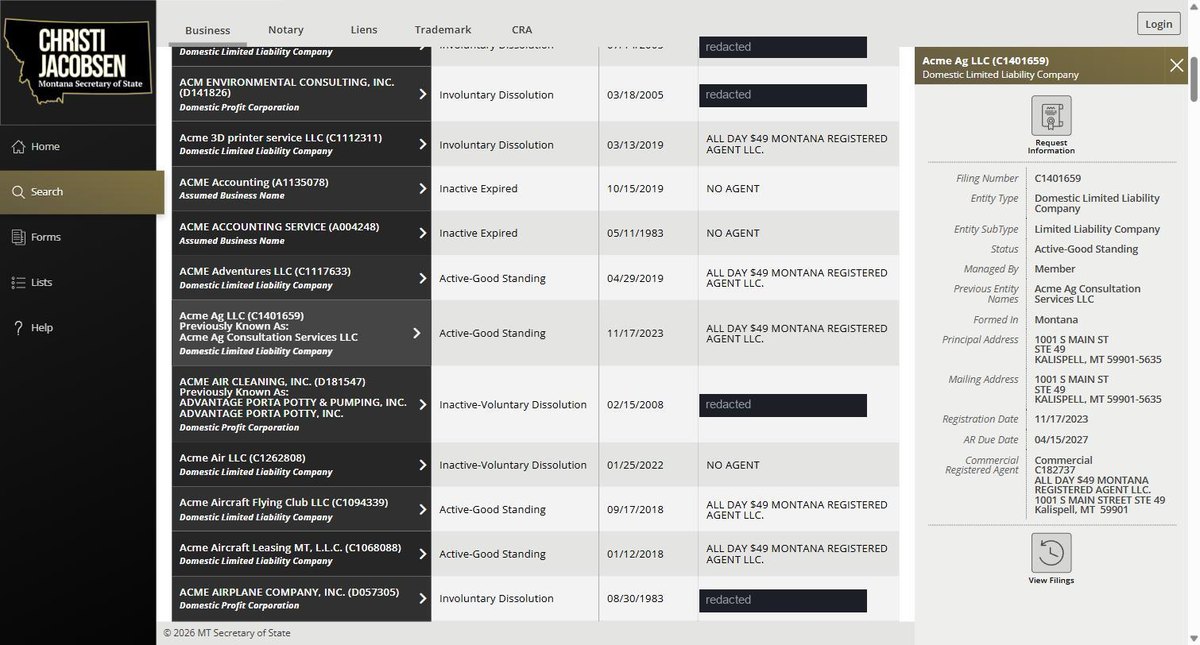Viewport: 1200px width, 645px height.
Task: Switch to the Liens tab
Action: [x=364, y=30]
